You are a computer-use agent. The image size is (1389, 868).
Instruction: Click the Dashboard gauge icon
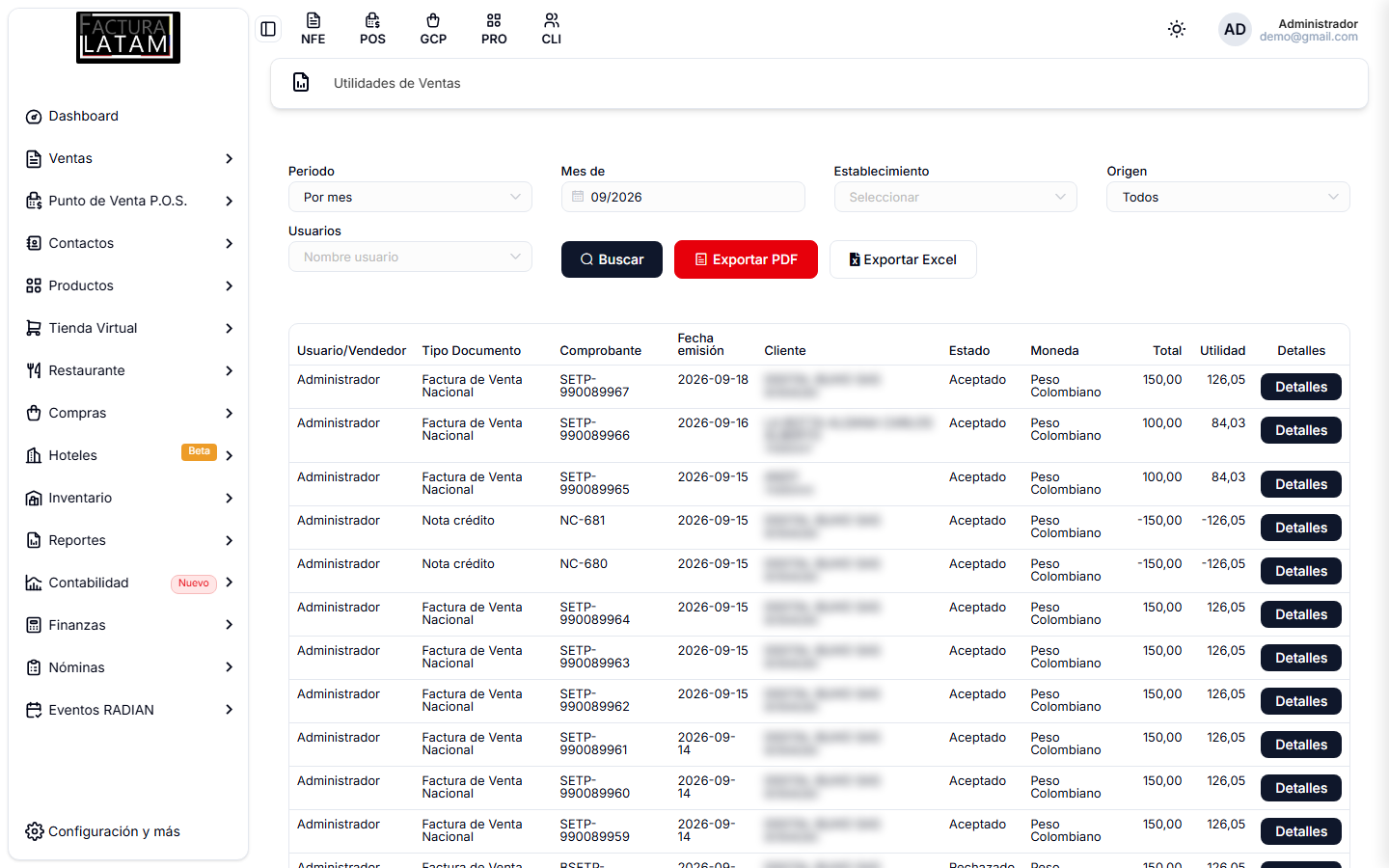point(34,117)
